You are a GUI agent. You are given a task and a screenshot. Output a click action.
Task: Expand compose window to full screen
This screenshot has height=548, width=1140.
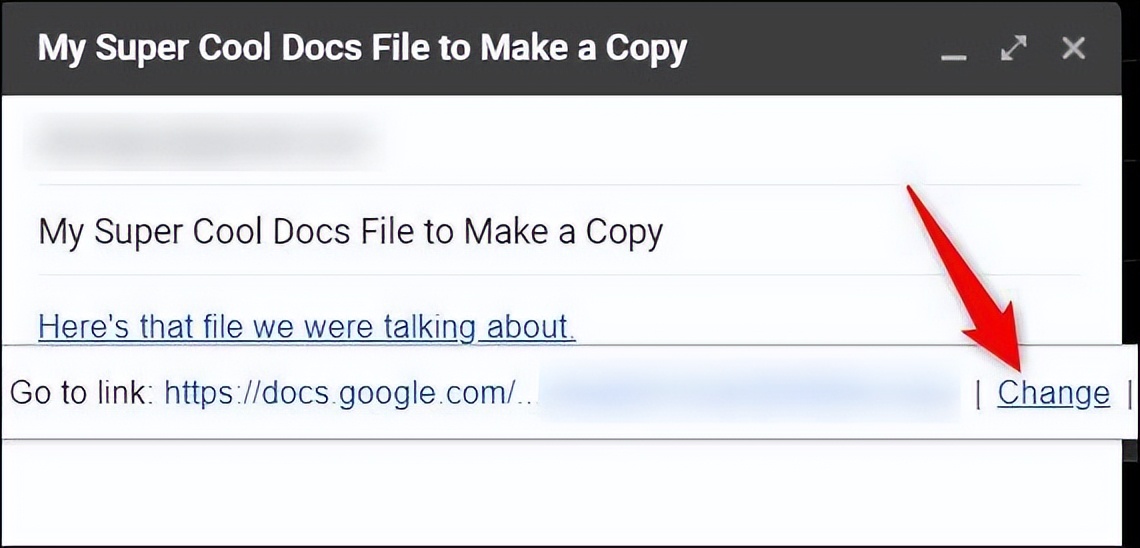point(1013,49)
